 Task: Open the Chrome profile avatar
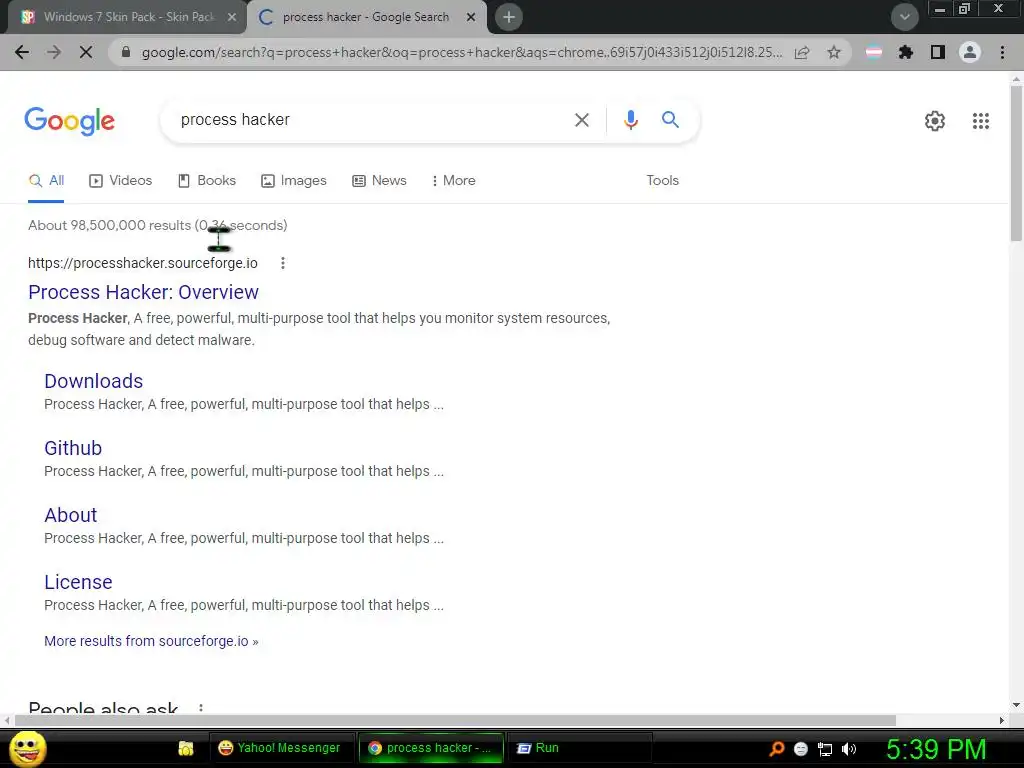tap(970, 52)
